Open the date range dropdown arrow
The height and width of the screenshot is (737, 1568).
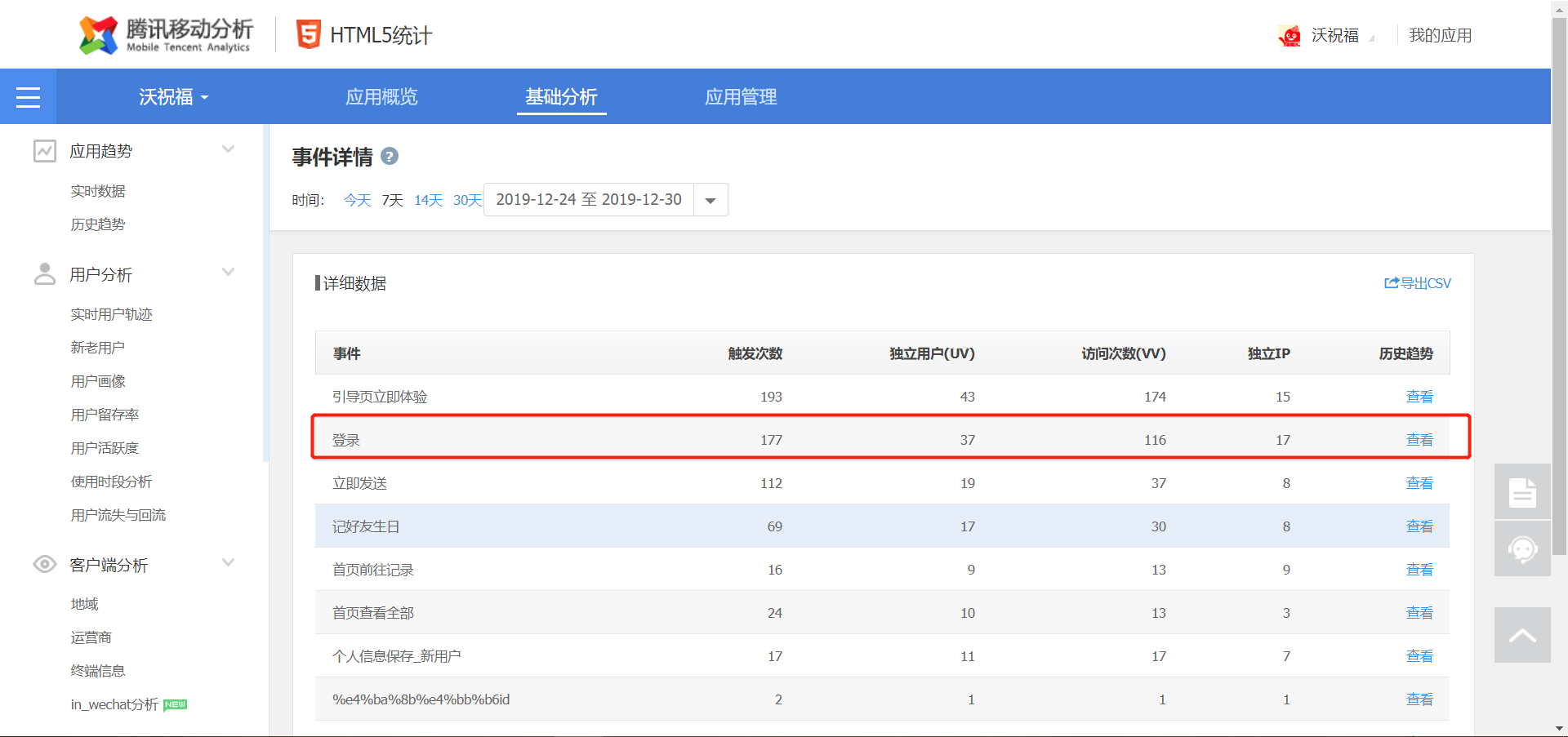point(710,200)
